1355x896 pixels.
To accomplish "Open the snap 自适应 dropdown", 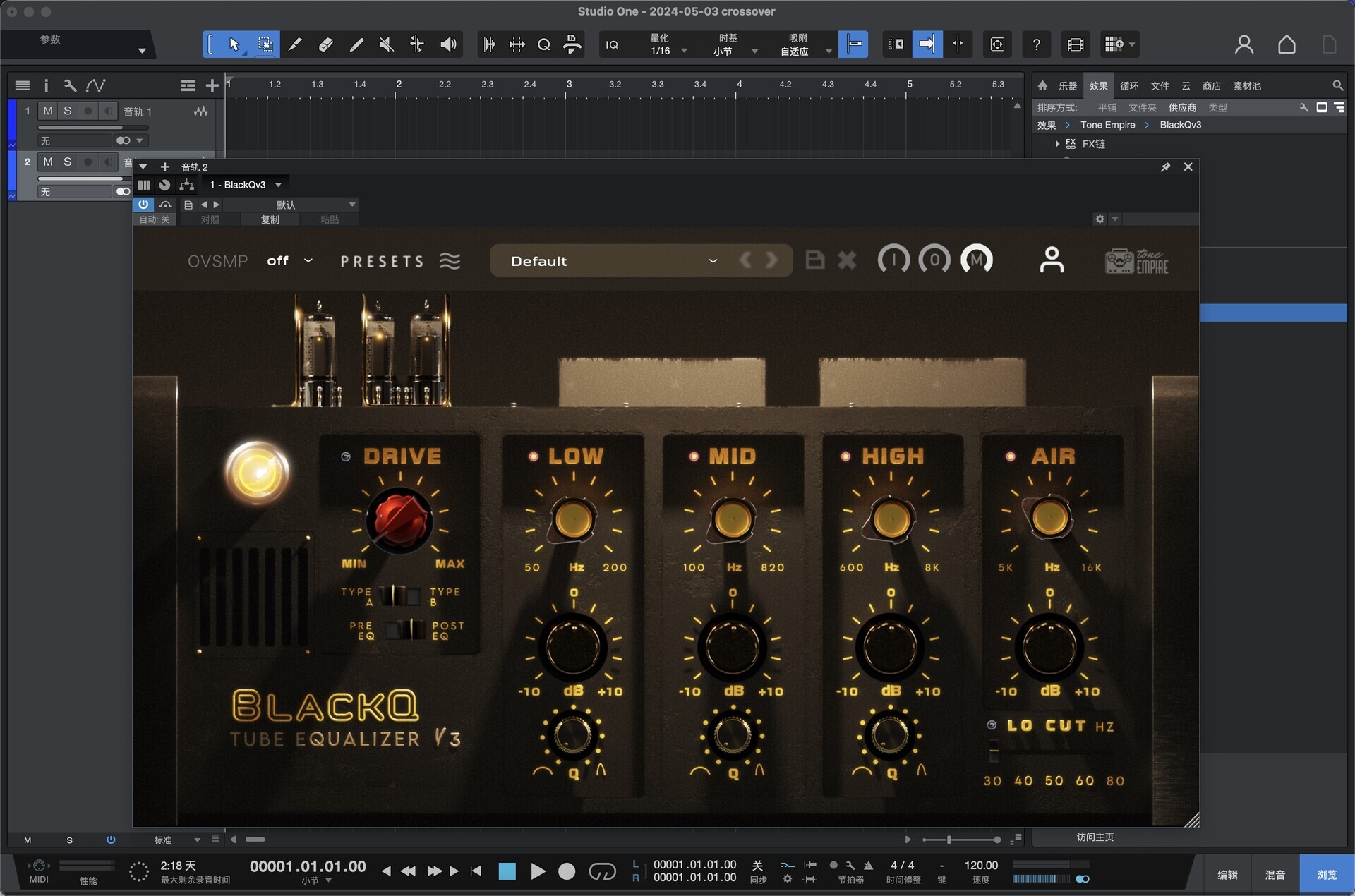I will pos(806,52).
